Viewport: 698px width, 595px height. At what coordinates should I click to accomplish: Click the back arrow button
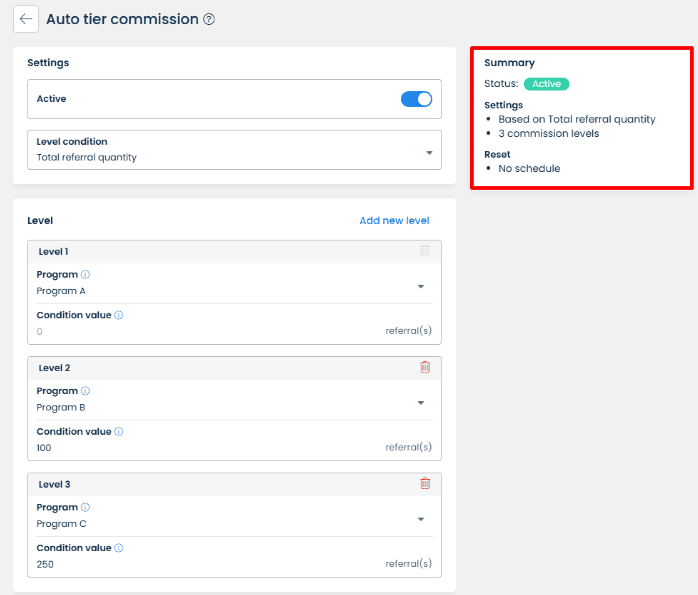26,19
